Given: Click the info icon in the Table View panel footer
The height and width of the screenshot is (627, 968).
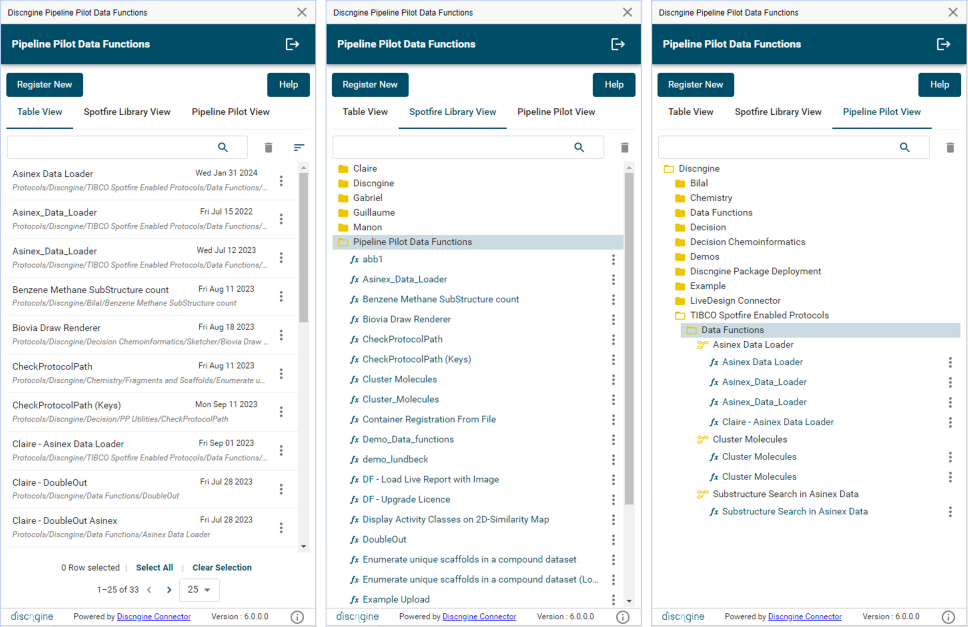Looking at the screenshot, I should click(297, 617).
